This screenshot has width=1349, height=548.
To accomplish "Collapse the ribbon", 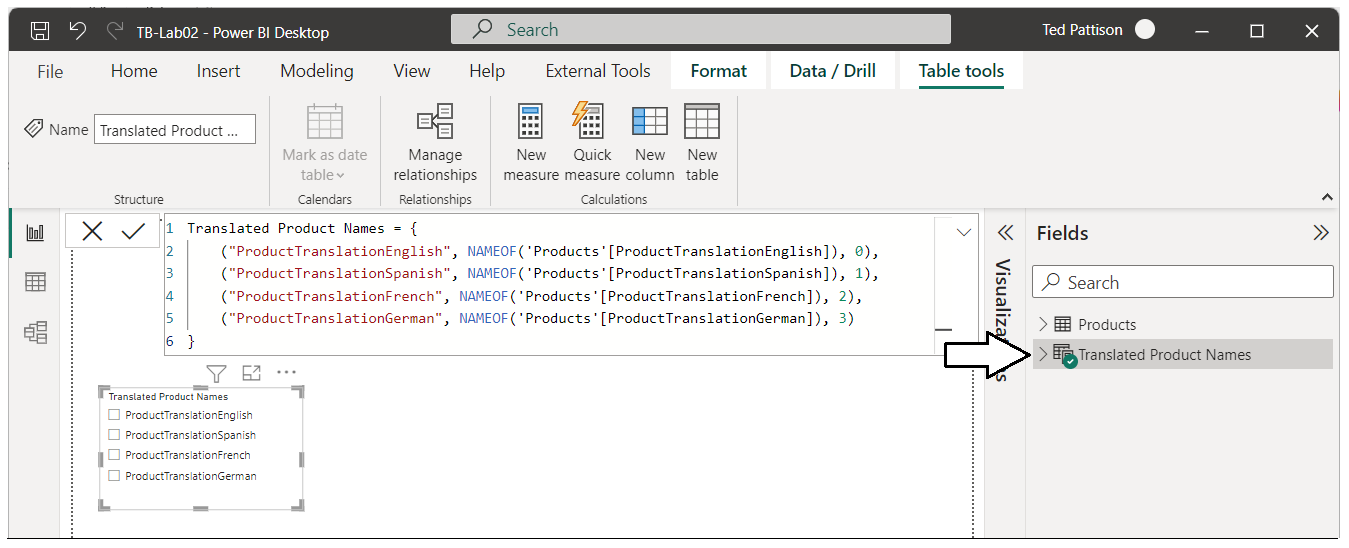I will [x=1328, y=198].
